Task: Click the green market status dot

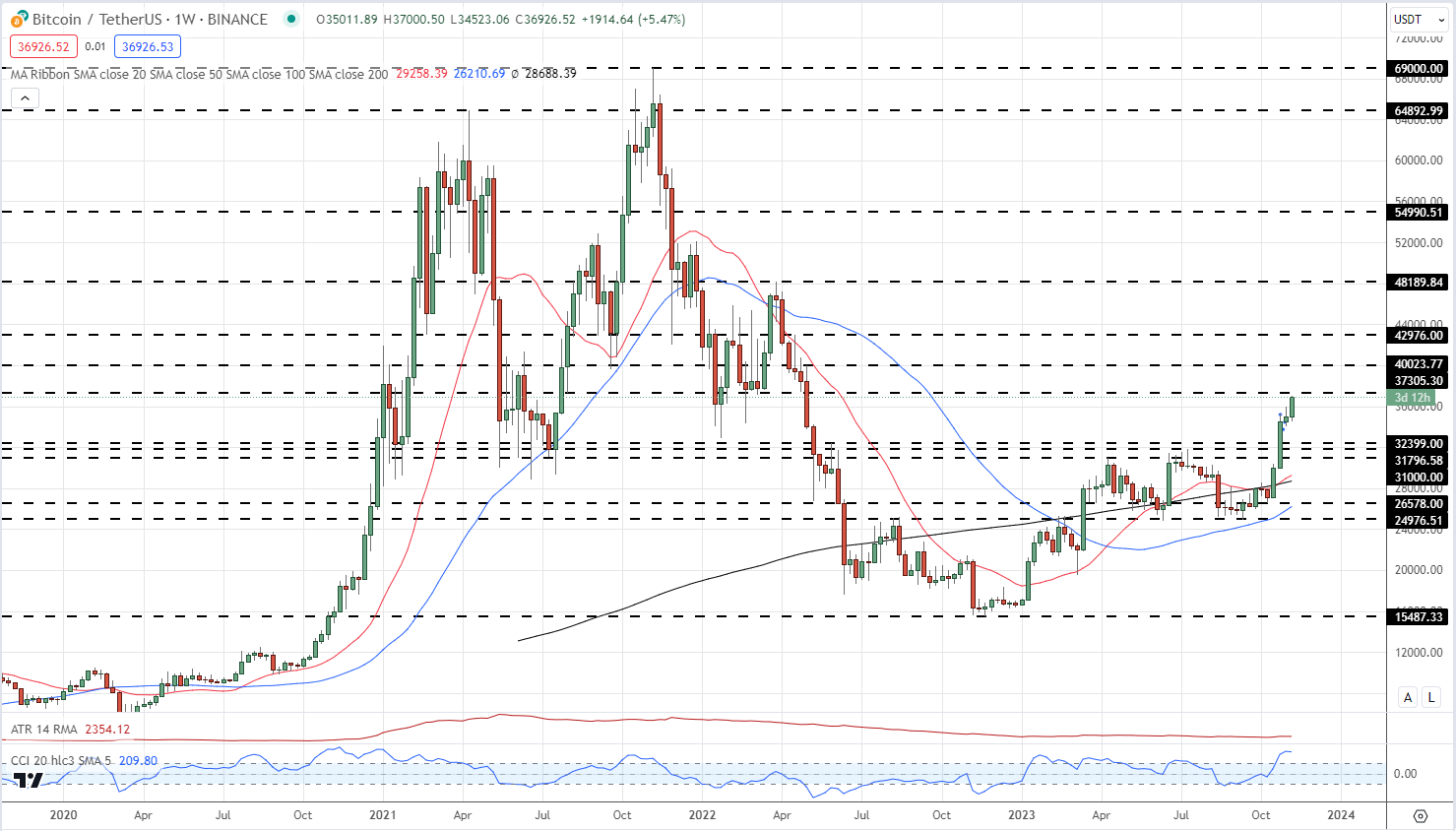Action: point(289,19)
